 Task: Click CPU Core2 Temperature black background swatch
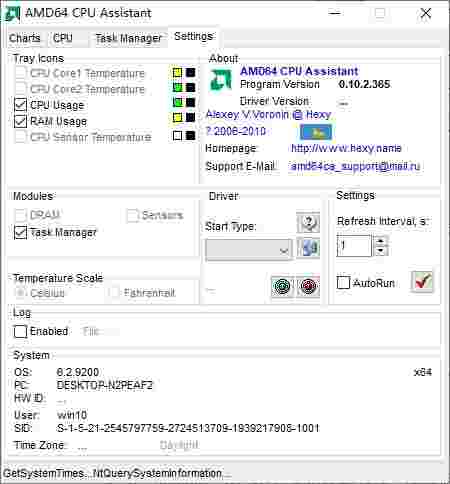click(x=190, y=87)
